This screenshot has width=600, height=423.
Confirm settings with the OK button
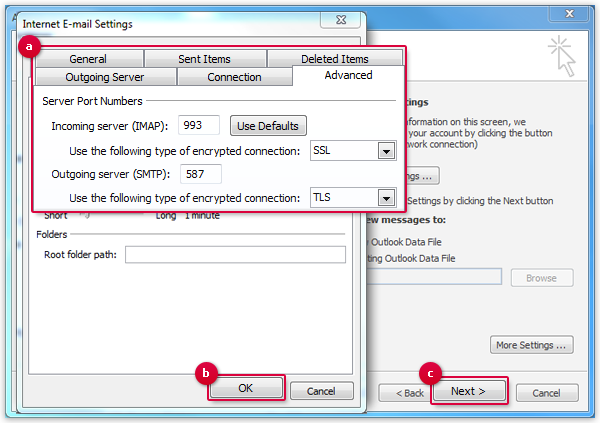click(246, 389)
